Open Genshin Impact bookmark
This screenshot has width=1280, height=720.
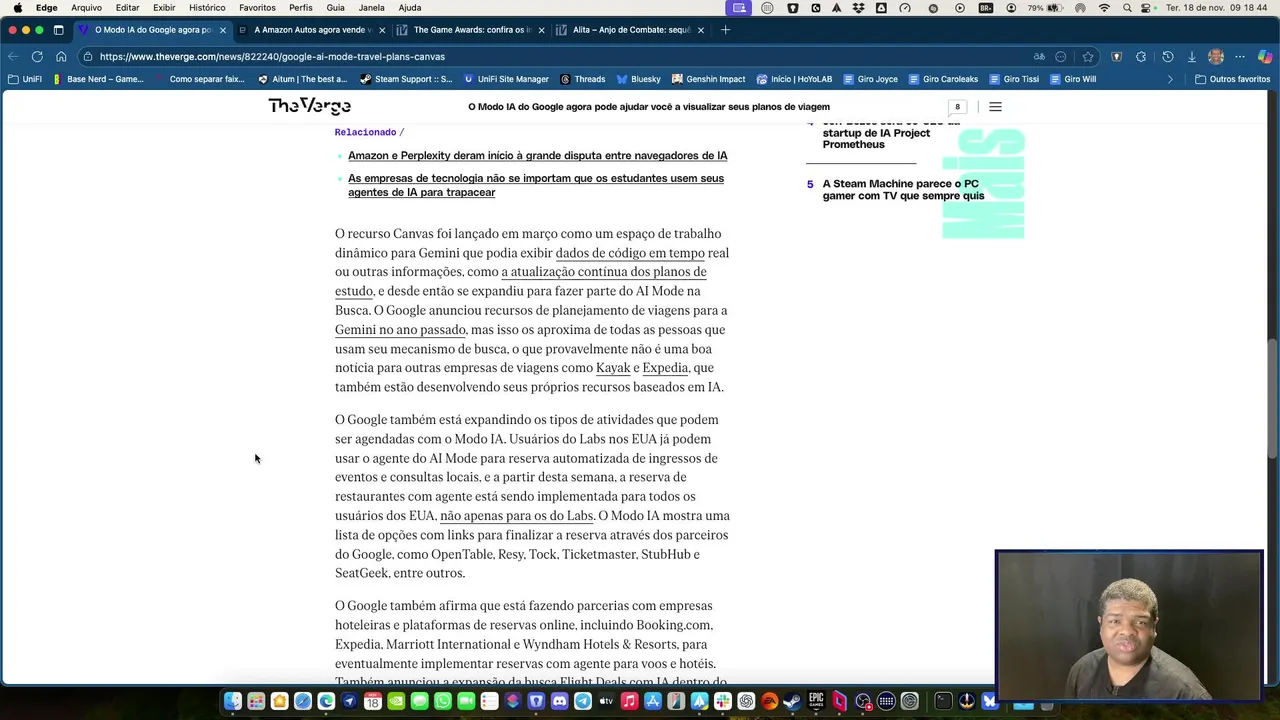click(709, 79)
